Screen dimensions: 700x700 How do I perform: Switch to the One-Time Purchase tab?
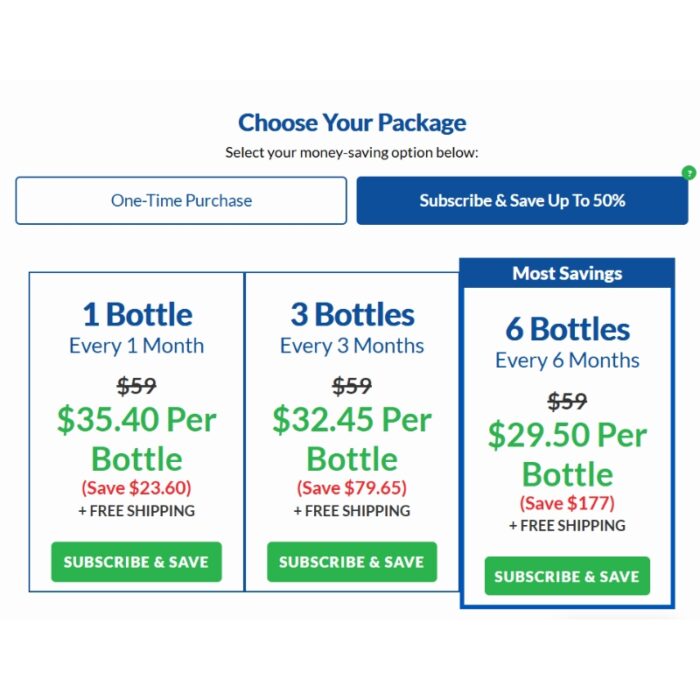(x=181, y=200)
